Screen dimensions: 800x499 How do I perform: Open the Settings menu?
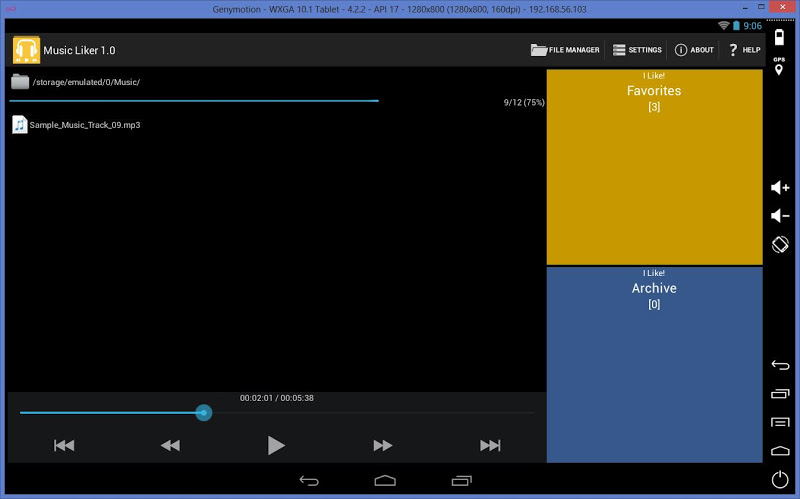(x=637, y=50)
